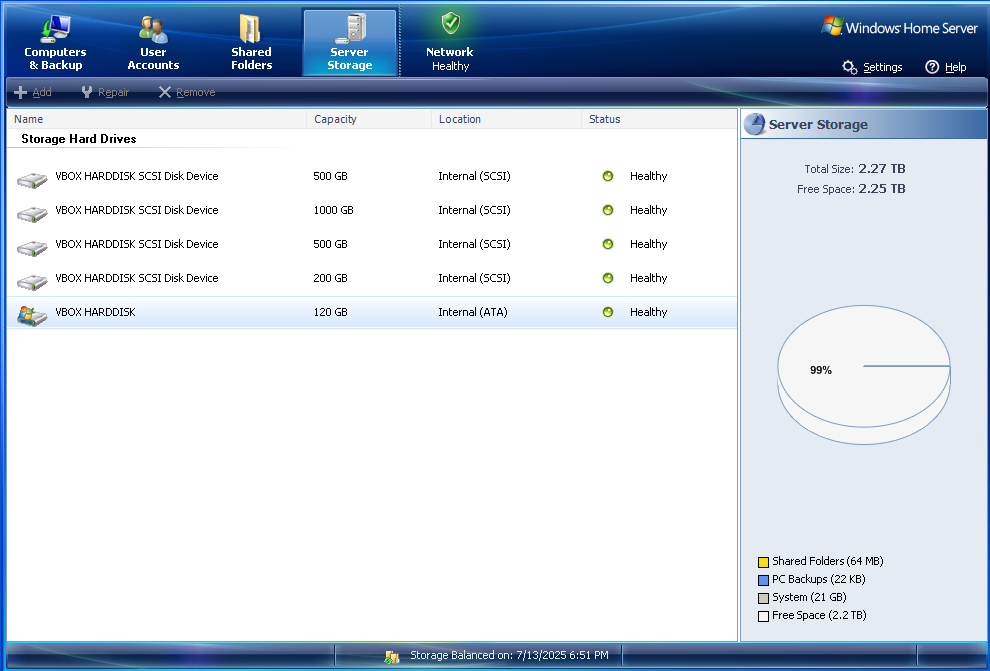Image resolution: width=990 pixels, height=671 pixels.
Task: Click the Internal (ATA) location cell
Action: coord(473,312)
